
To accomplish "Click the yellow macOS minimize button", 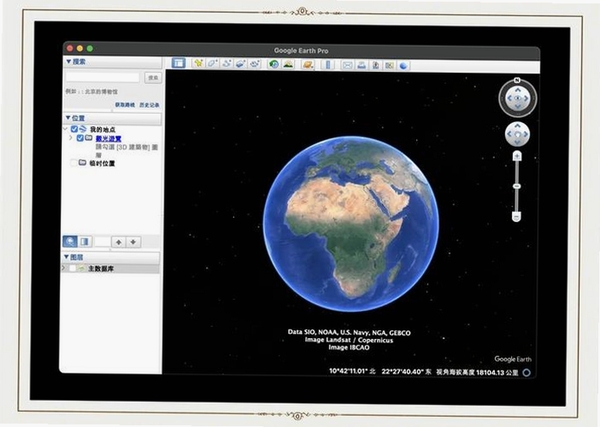I will (x=80, y=48).
